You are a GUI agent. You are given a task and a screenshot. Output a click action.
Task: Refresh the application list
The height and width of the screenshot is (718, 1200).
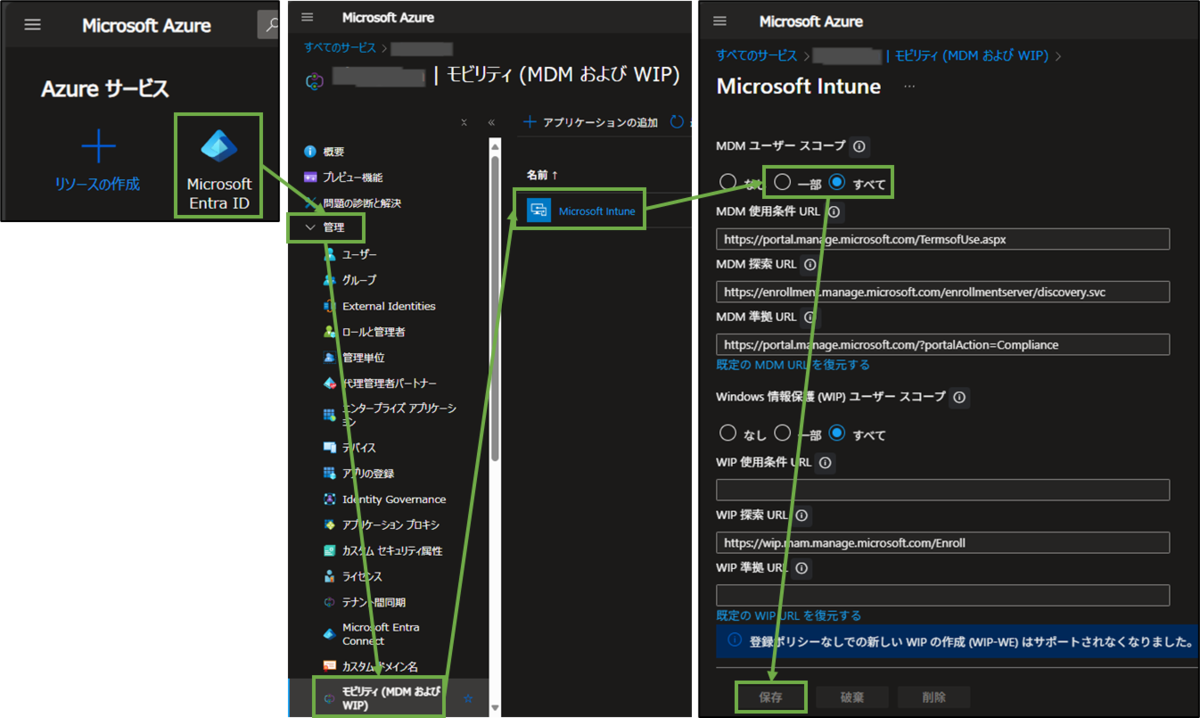tap(677, 122)
